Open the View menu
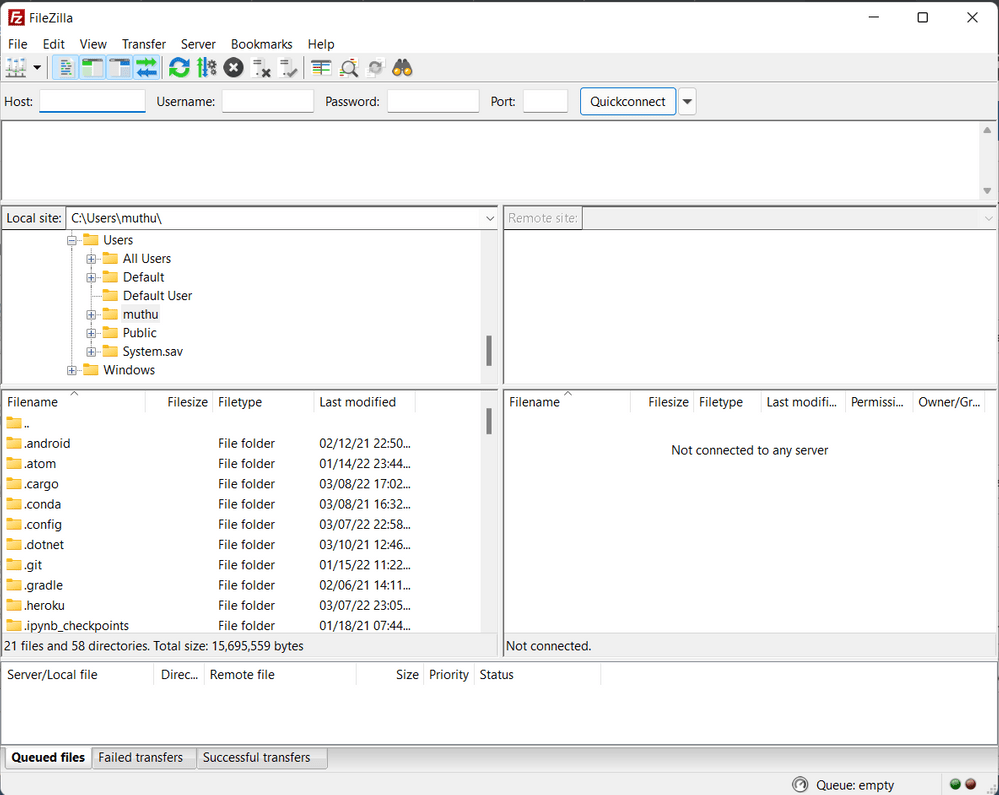999x795 pixels. pos(93,44)
